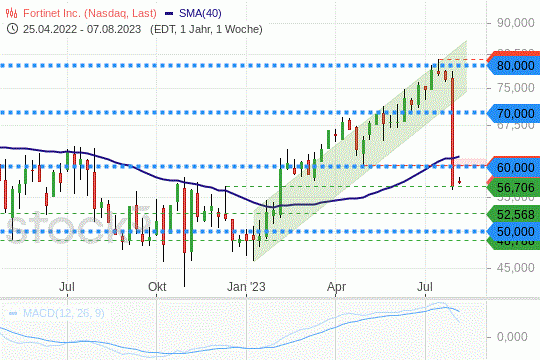Click the blue 70,000 price level tag
Screen dimensions: 540x360
[x=514, y=113]
